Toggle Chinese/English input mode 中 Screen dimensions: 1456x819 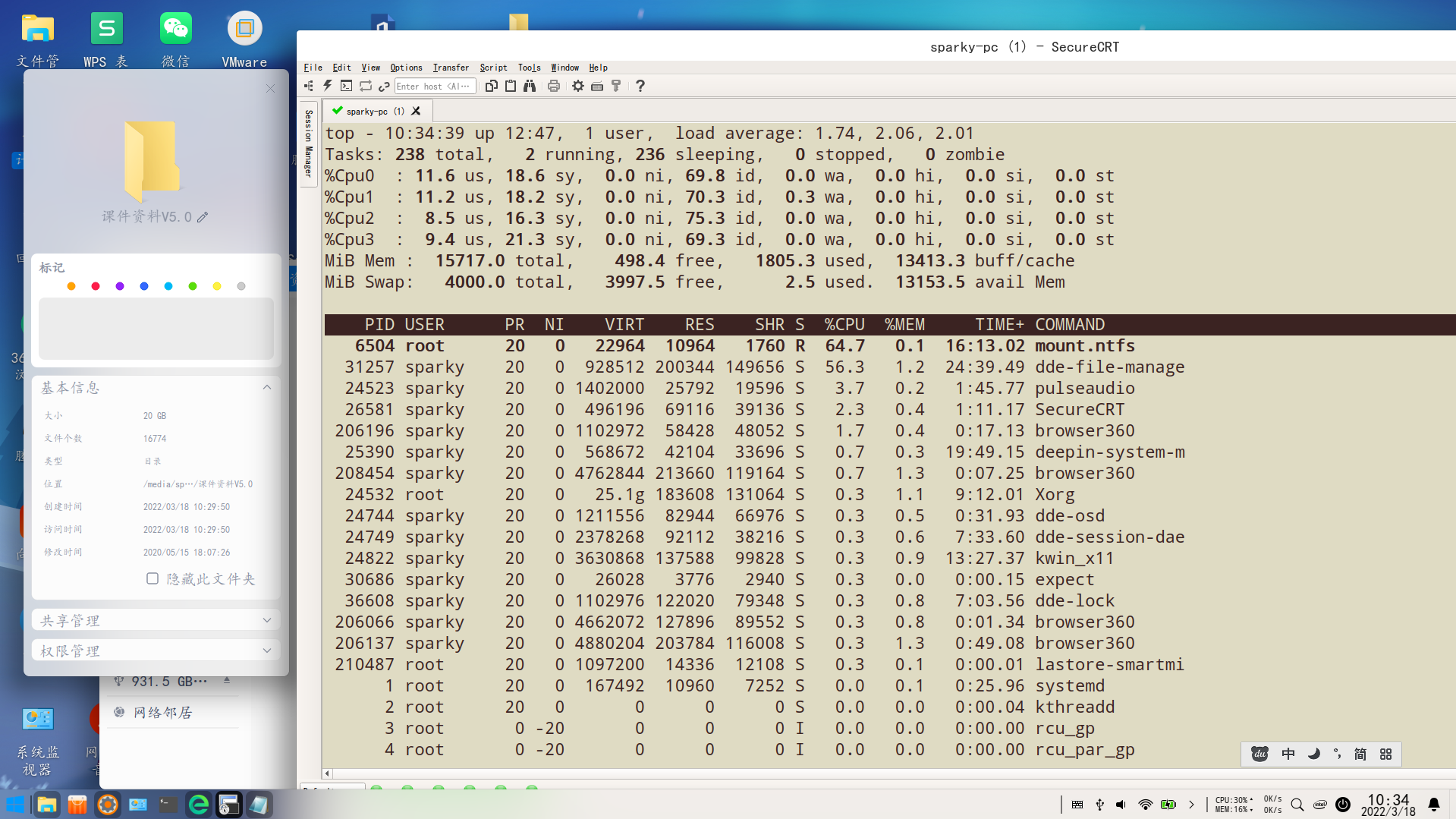[x=1288, y=754]
